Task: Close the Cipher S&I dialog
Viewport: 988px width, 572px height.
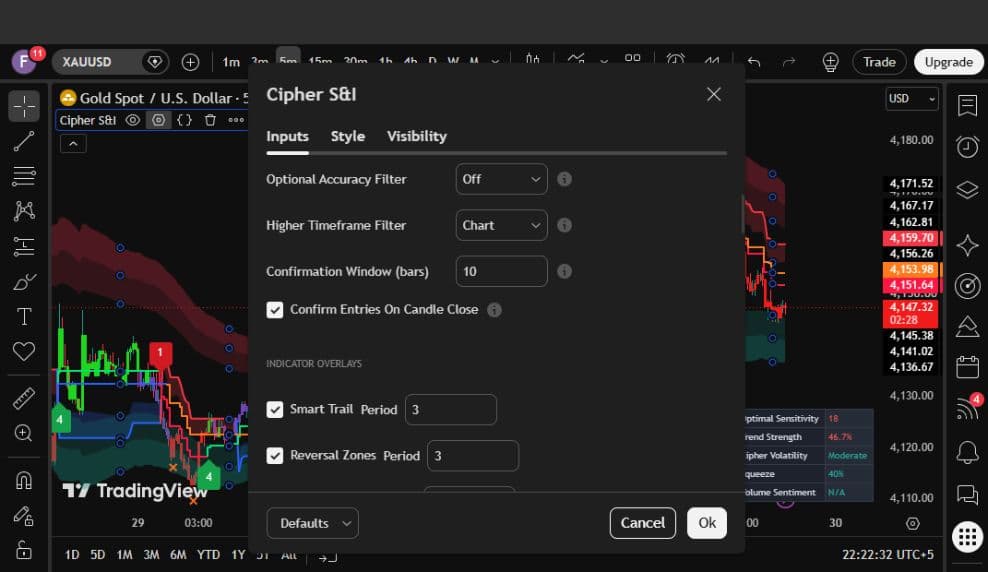Action: tap(713, 94)
